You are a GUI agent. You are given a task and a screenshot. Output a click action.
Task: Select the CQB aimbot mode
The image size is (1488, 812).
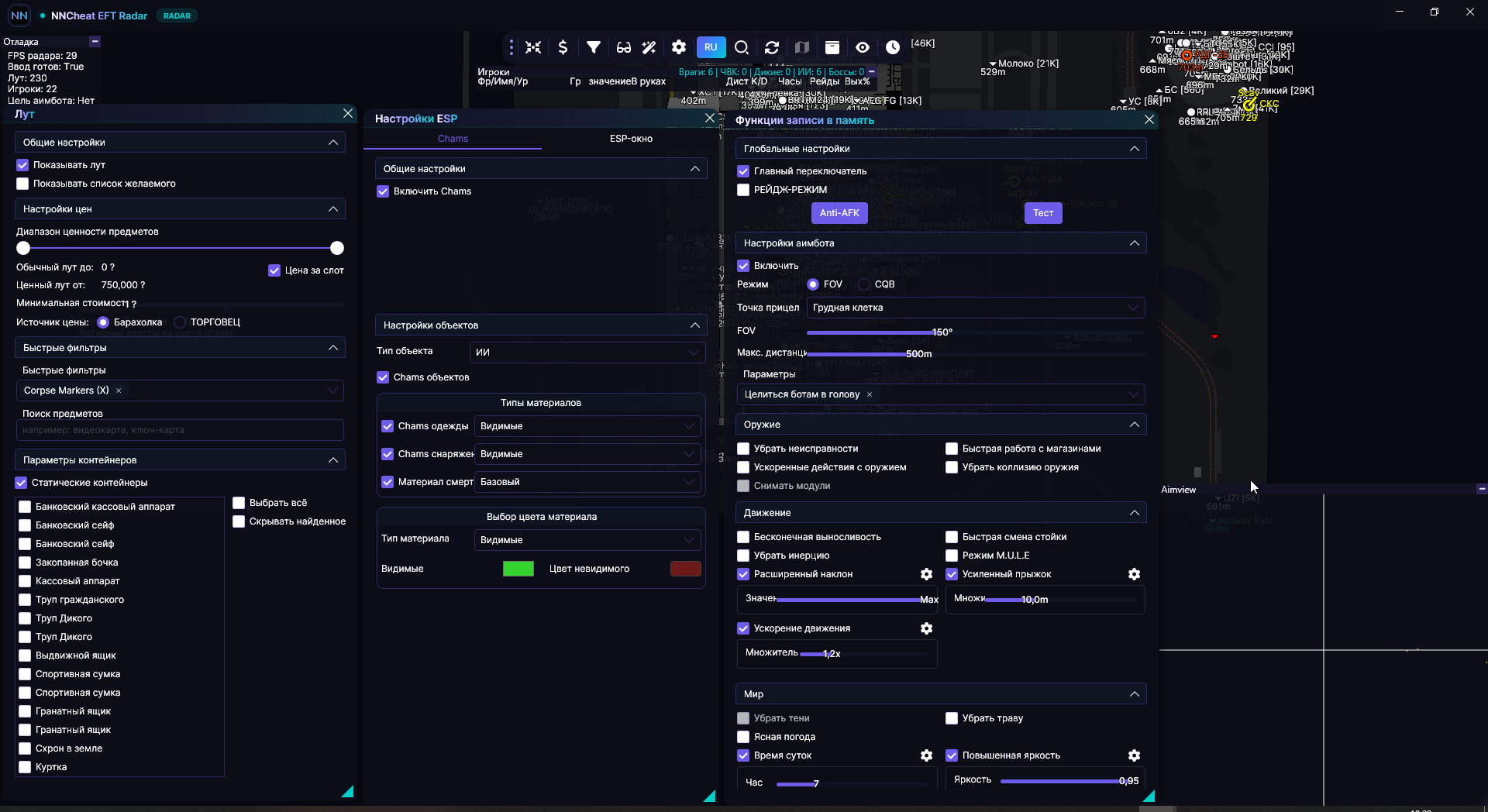coord(864,284)
